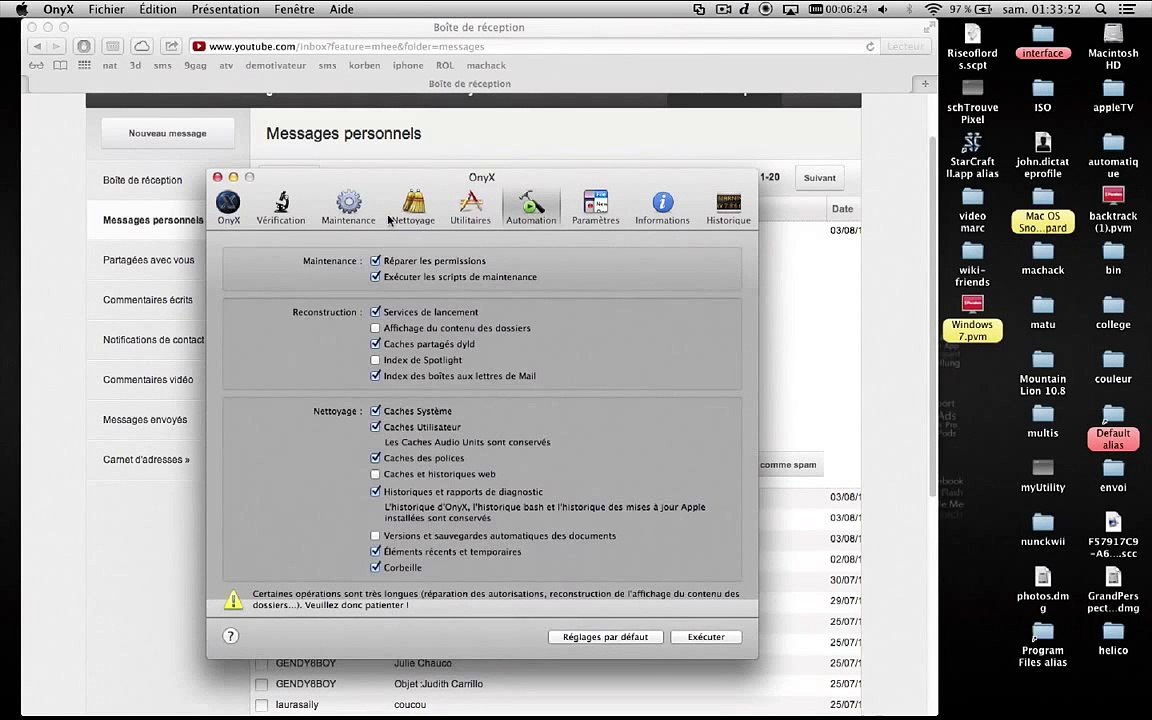Open Safari top sites grid icon

coord(84,65)
